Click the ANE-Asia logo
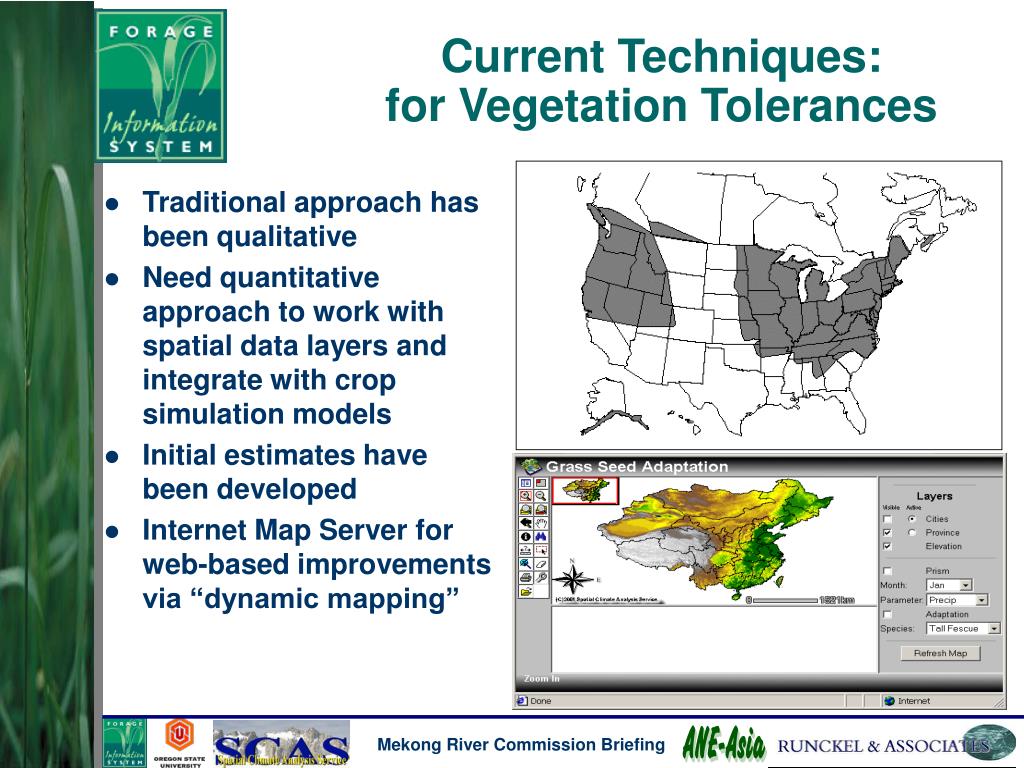 coord(724,744)
